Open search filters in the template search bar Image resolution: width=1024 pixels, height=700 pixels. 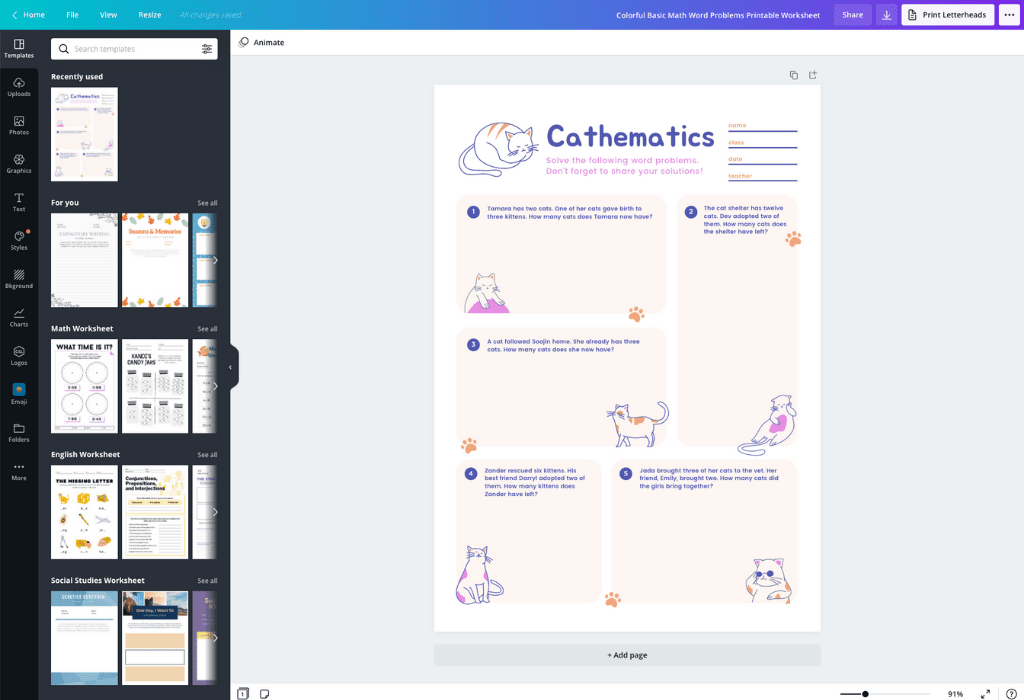click(x=208, y=48)
